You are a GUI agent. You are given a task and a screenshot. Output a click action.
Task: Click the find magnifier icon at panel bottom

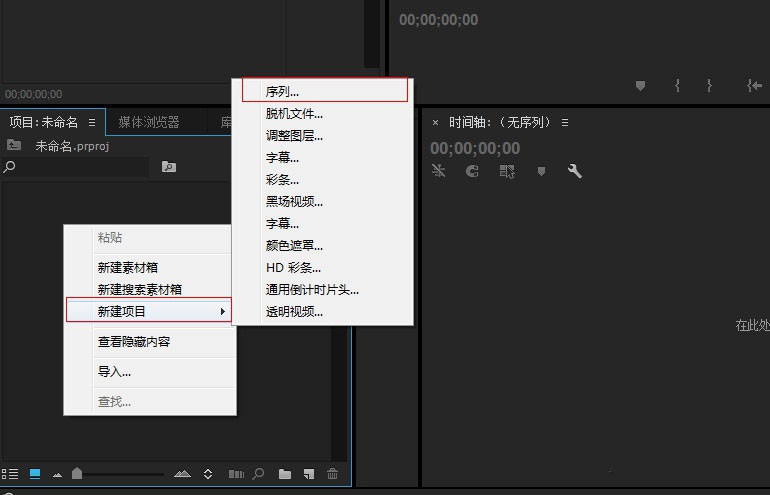click(259, 474)
